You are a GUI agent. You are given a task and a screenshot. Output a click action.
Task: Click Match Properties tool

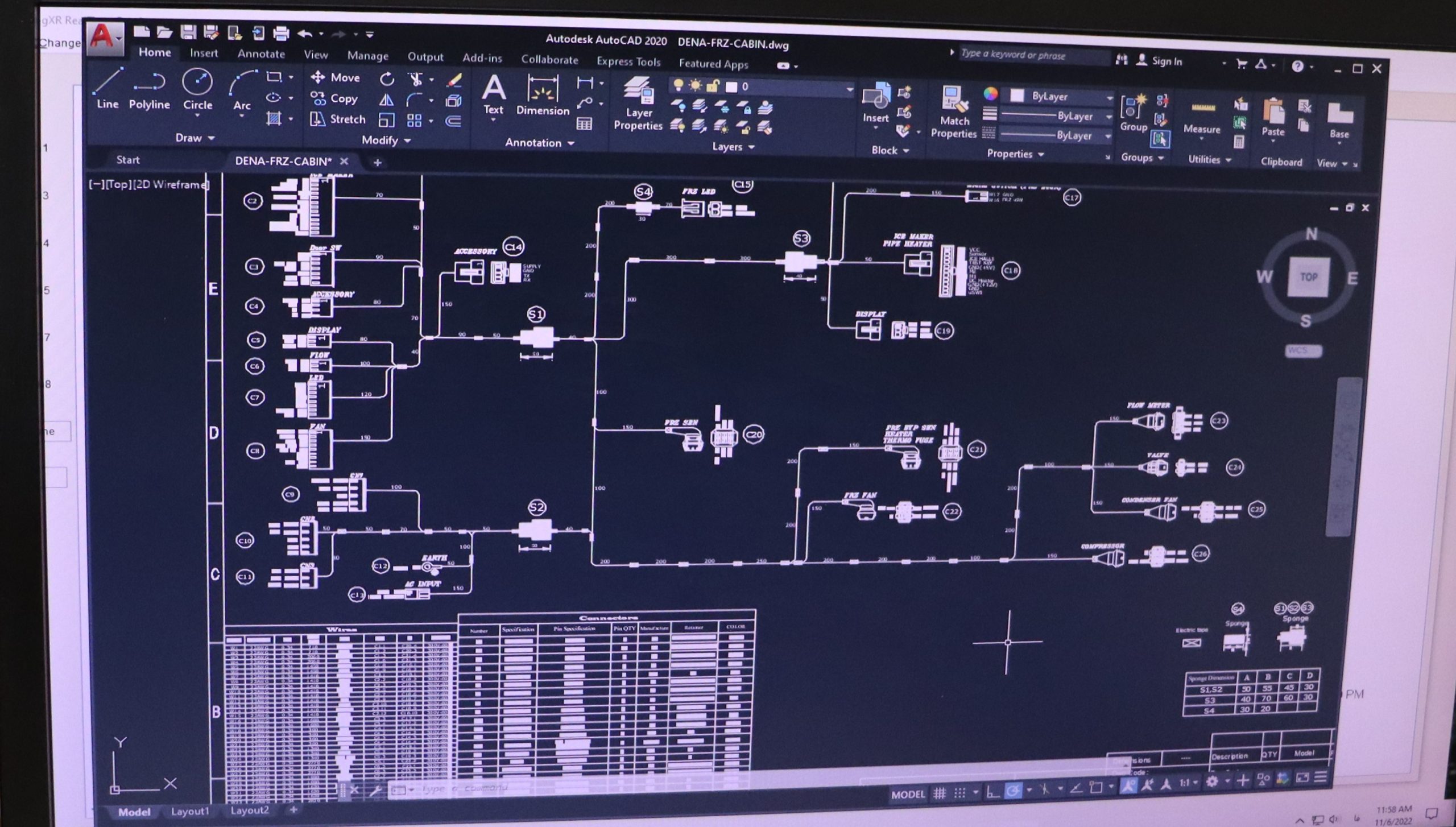pyautogui.click(x=954, y=112)
